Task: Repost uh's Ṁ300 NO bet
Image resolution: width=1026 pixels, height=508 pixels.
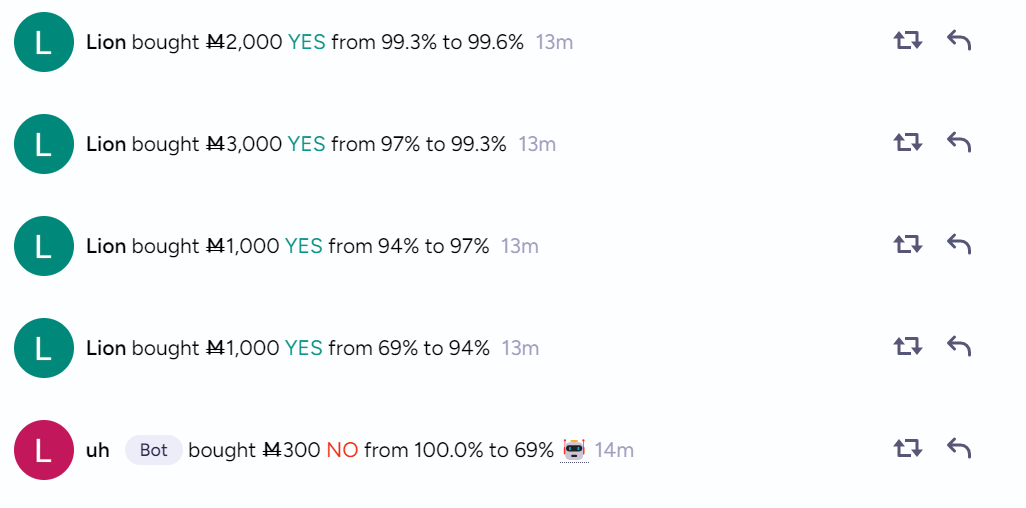Action: (x=908, y=448)
